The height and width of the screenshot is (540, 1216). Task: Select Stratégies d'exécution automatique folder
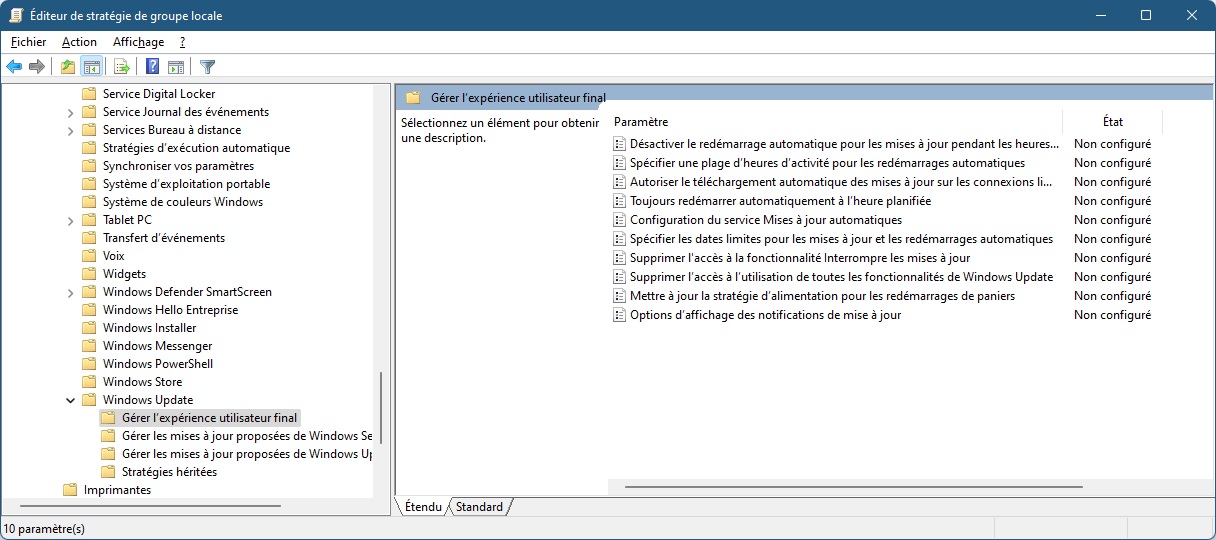(x=196, y=148)
